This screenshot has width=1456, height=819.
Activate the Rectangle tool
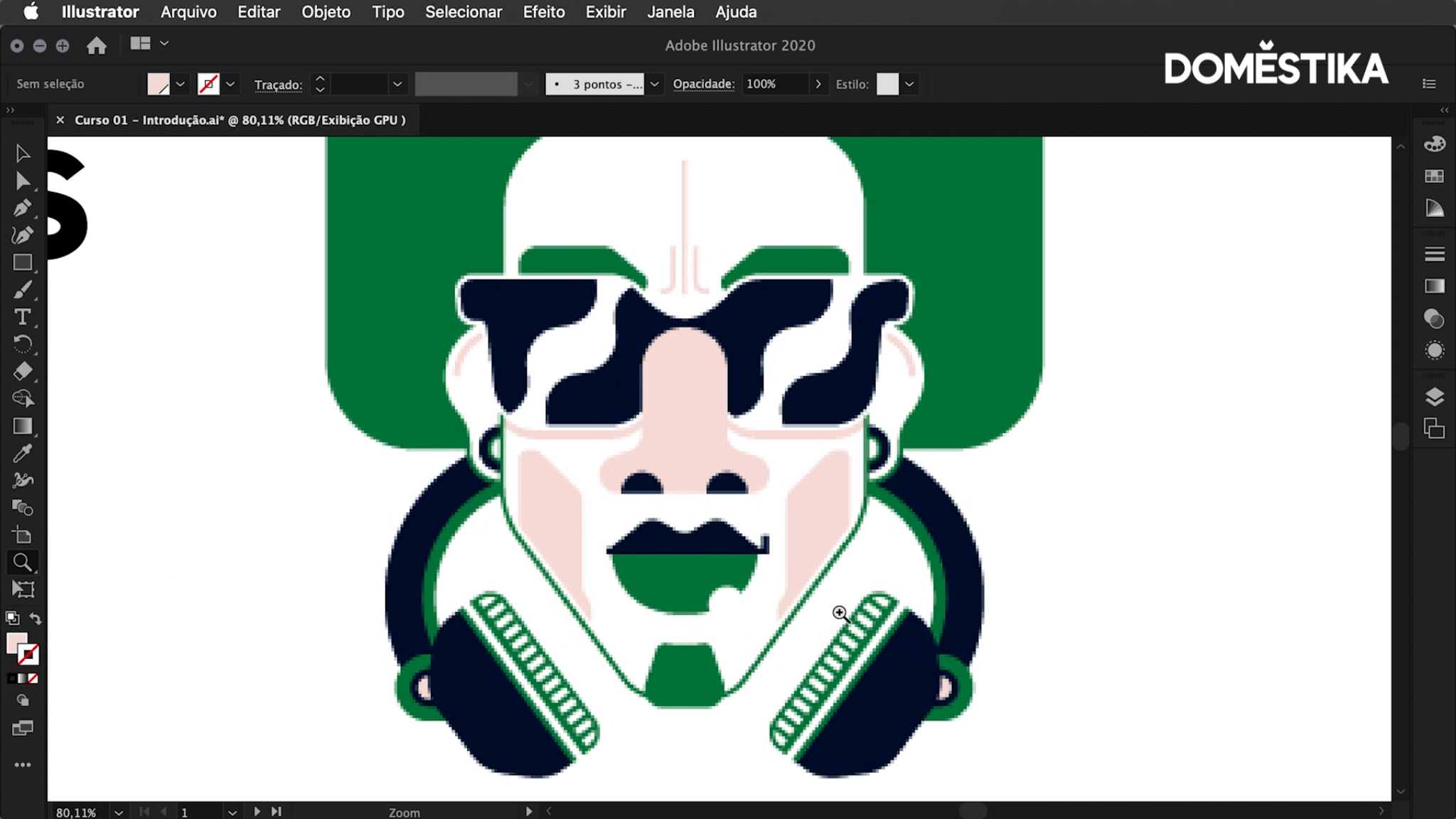[x=22, y=262]
